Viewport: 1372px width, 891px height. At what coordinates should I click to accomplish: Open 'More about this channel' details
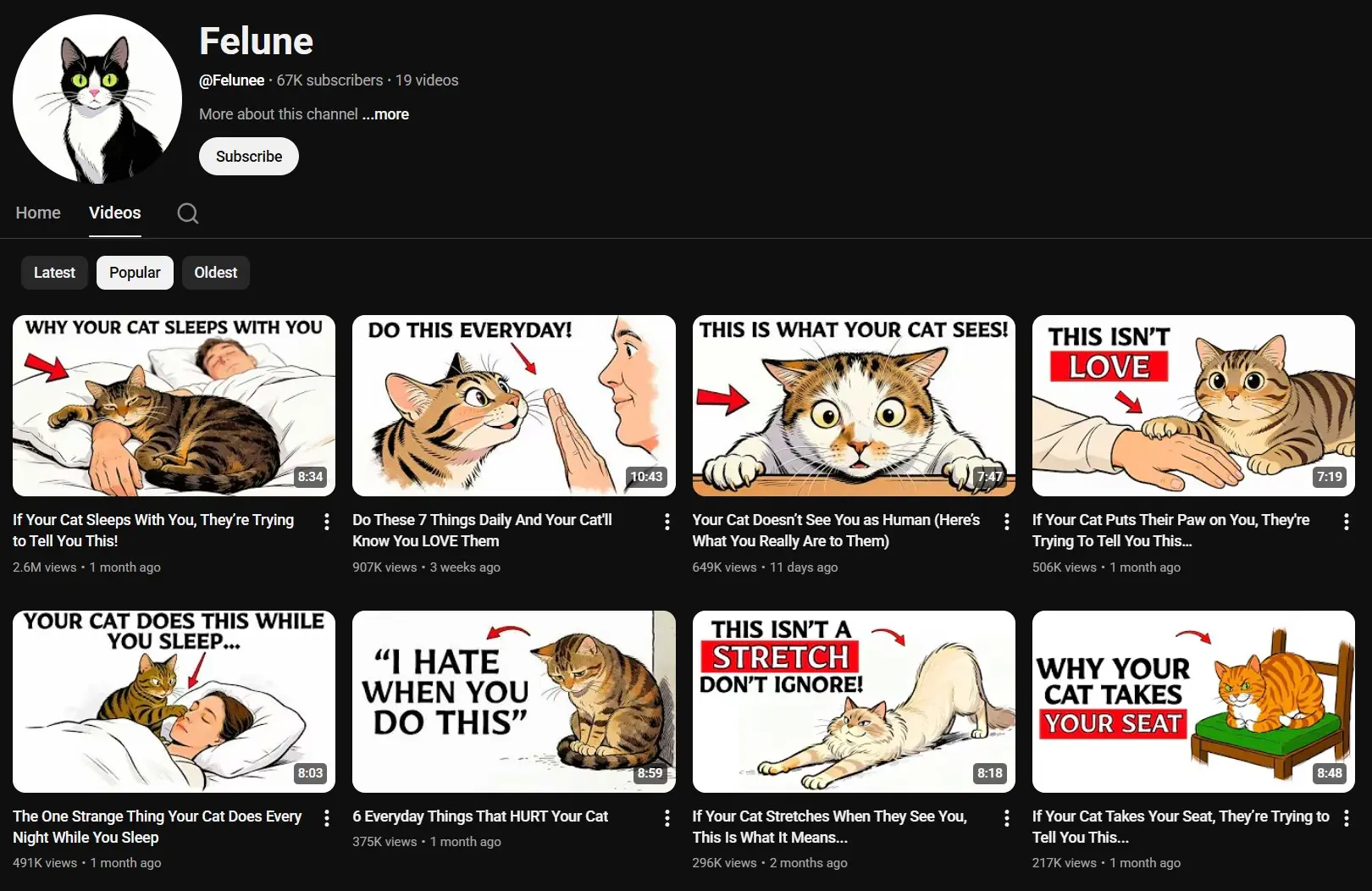(x=277, y=114)
